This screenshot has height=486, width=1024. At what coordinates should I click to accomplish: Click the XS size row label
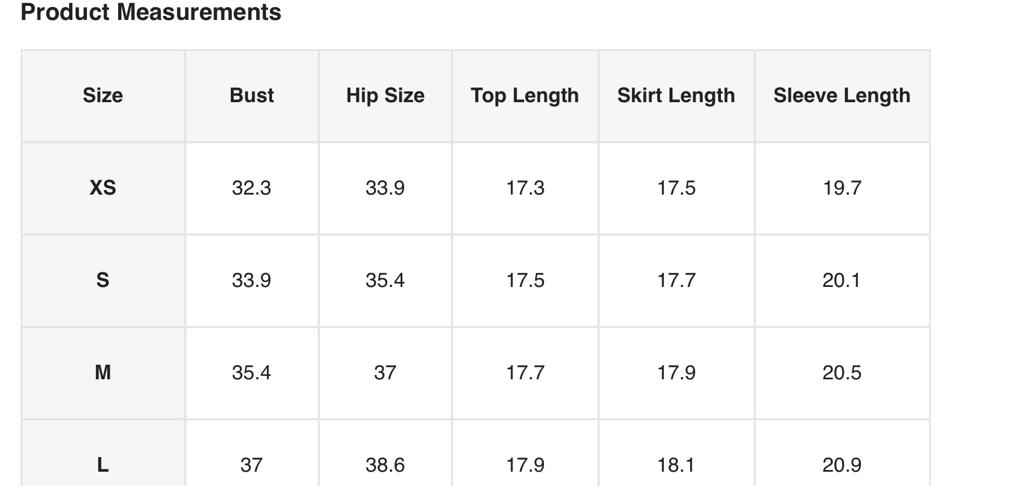[x=103, y=188]
